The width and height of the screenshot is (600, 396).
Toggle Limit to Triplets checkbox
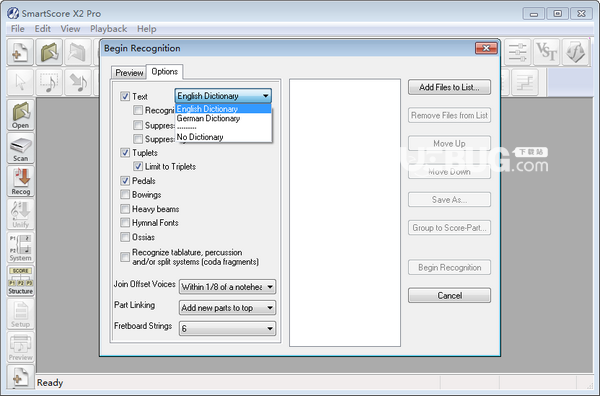click(138, 166)
